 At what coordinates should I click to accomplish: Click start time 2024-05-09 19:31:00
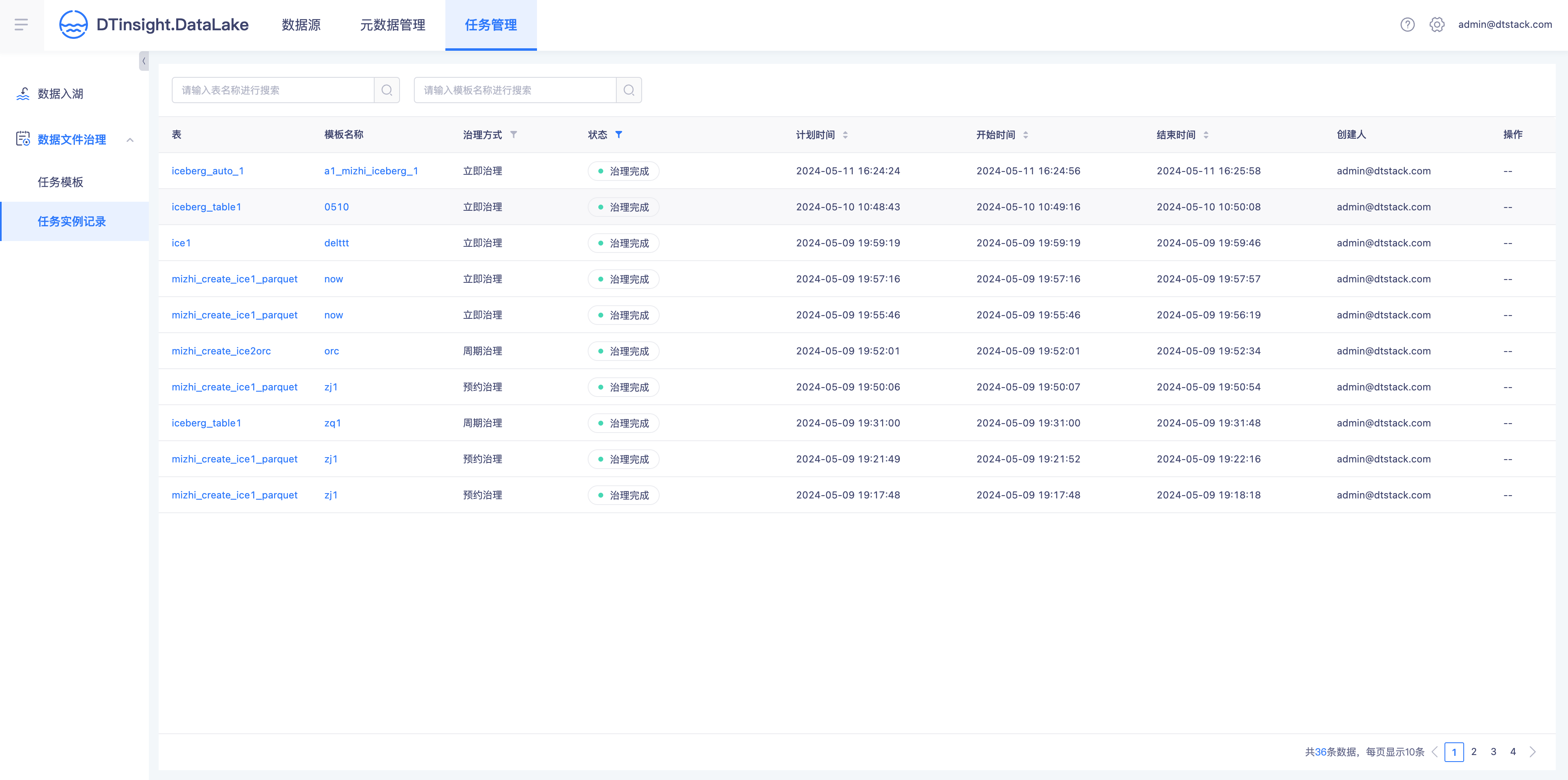(1028, 423)
